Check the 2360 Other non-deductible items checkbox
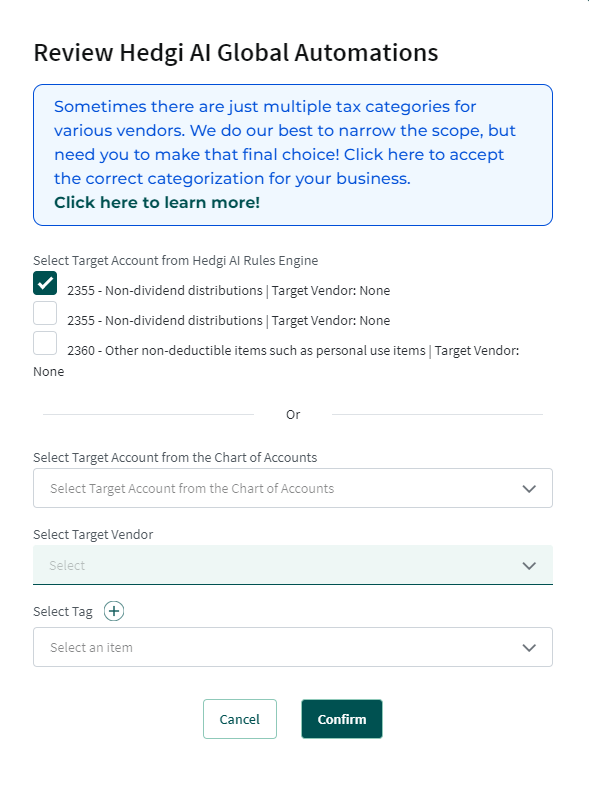The height and width of the screenshot is (804, 589). coord(45,343)
